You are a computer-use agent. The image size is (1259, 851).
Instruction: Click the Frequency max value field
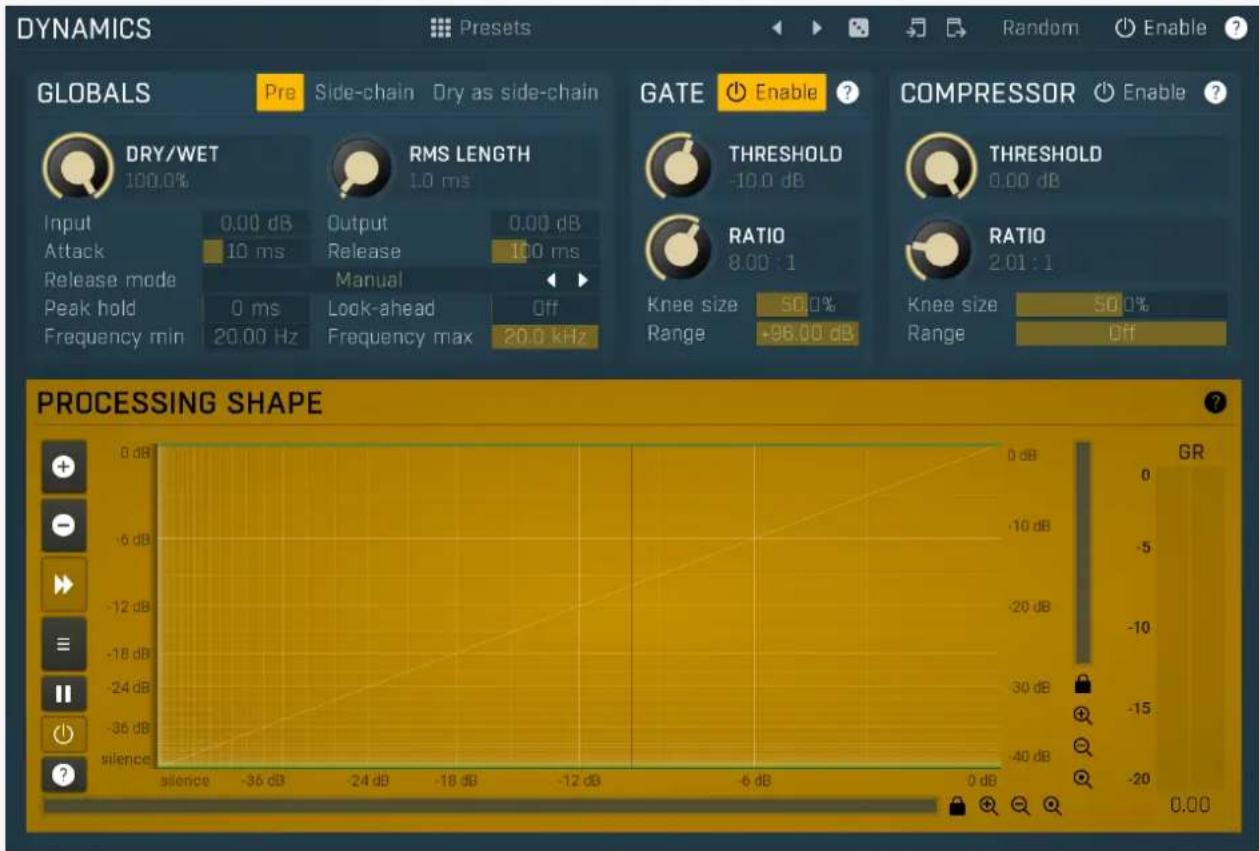point(544,337)
